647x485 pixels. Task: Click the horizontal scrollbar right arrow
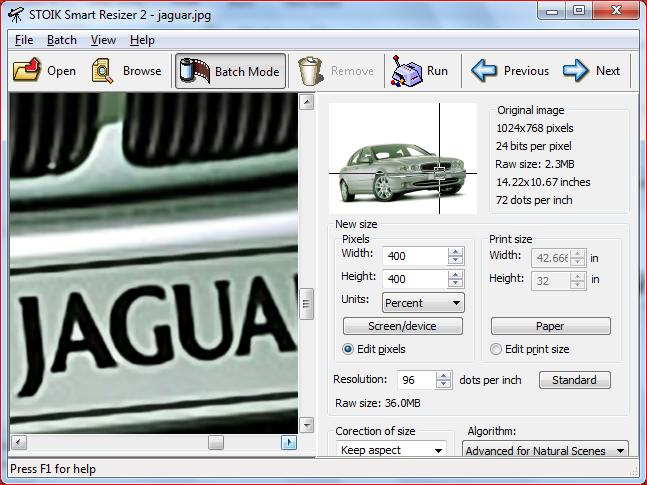289,442
